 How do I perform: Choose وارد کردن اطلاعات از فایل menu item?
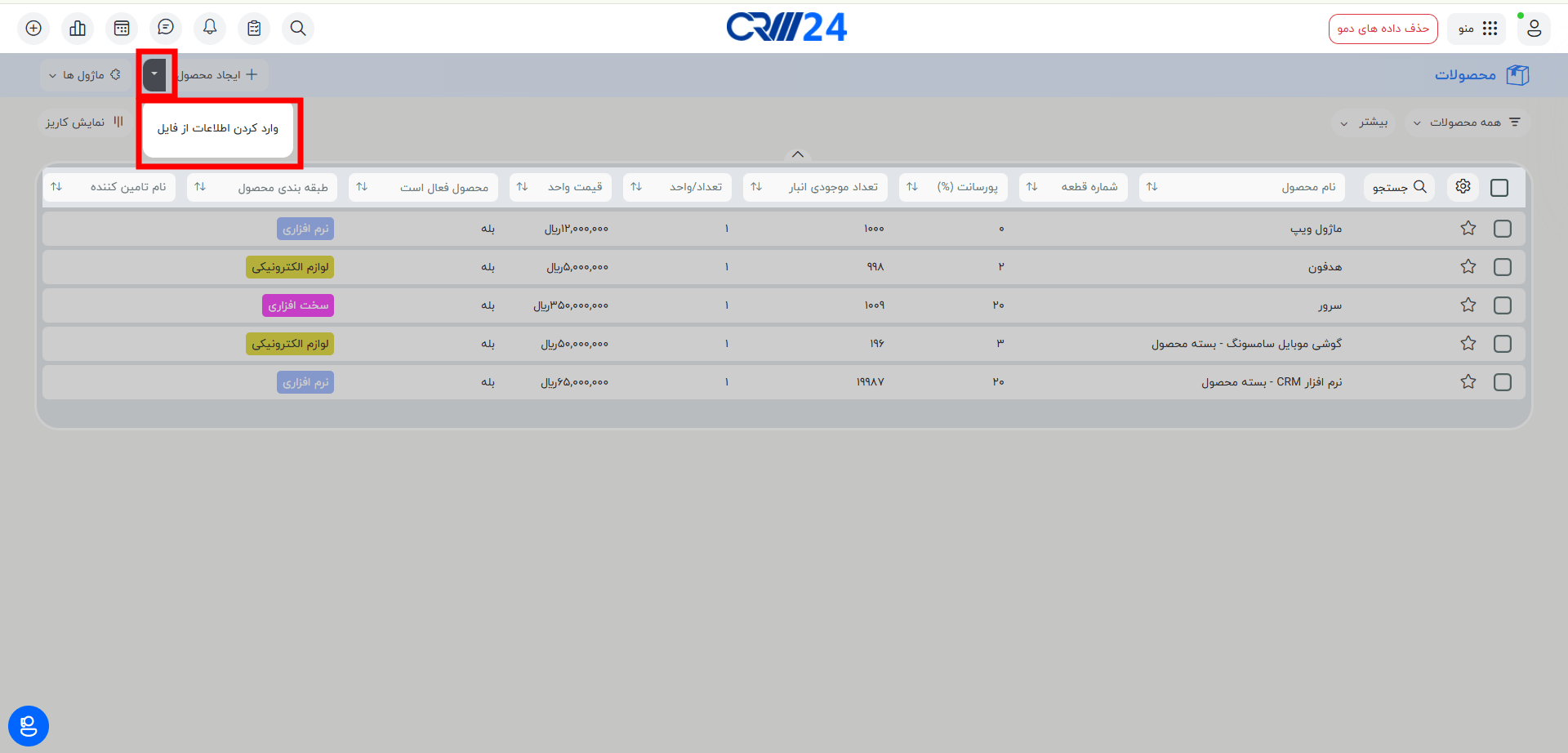tap(217, 129)
